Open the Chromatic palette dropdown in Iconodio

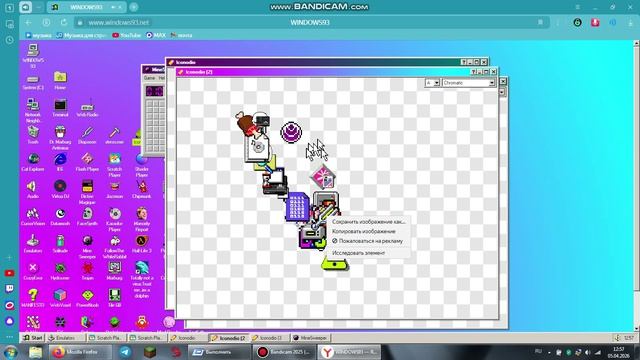469,83
